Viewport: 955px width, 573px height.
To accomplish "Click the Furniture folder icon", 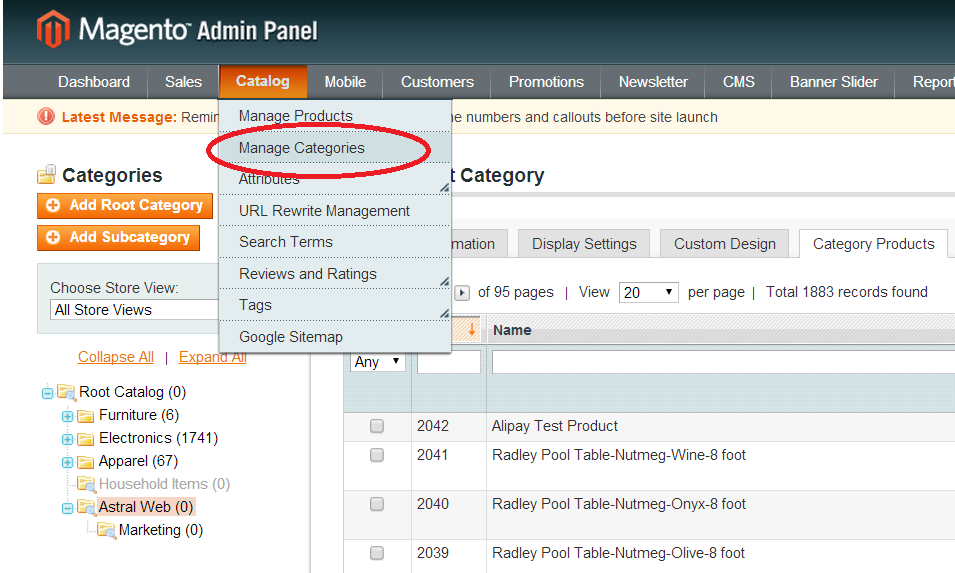I will click(x=86, y=415).
